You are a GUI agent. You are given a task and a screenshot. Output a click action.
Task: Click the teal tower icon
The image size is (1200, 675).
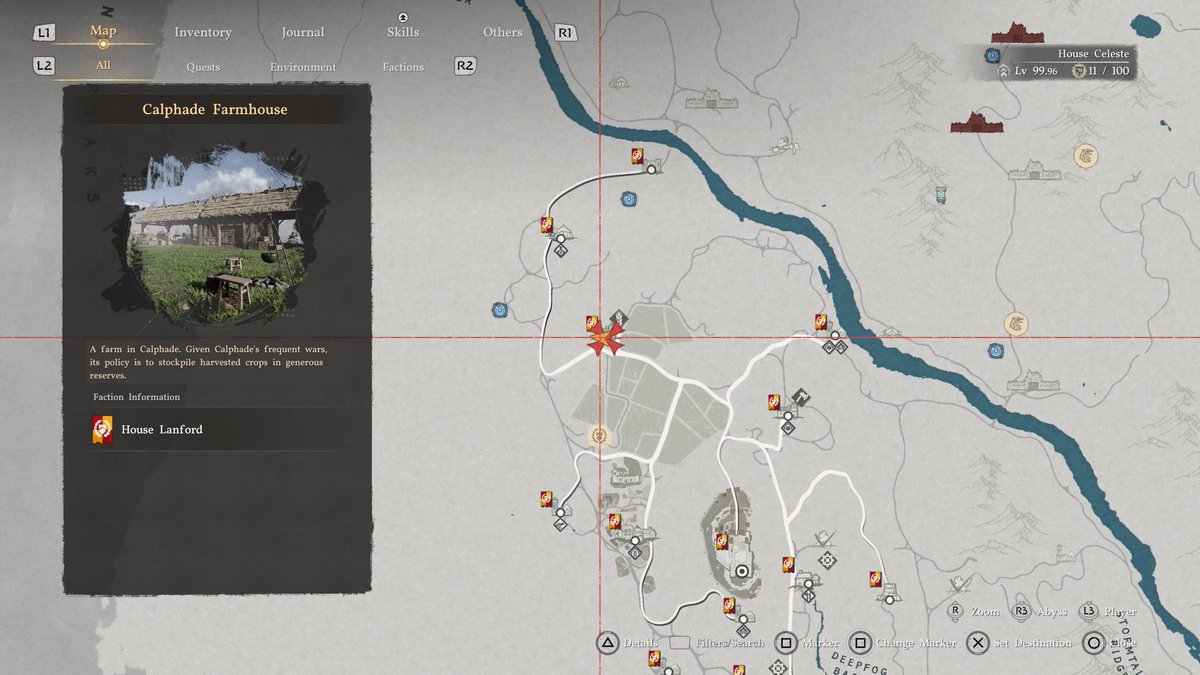click(940, 194)
